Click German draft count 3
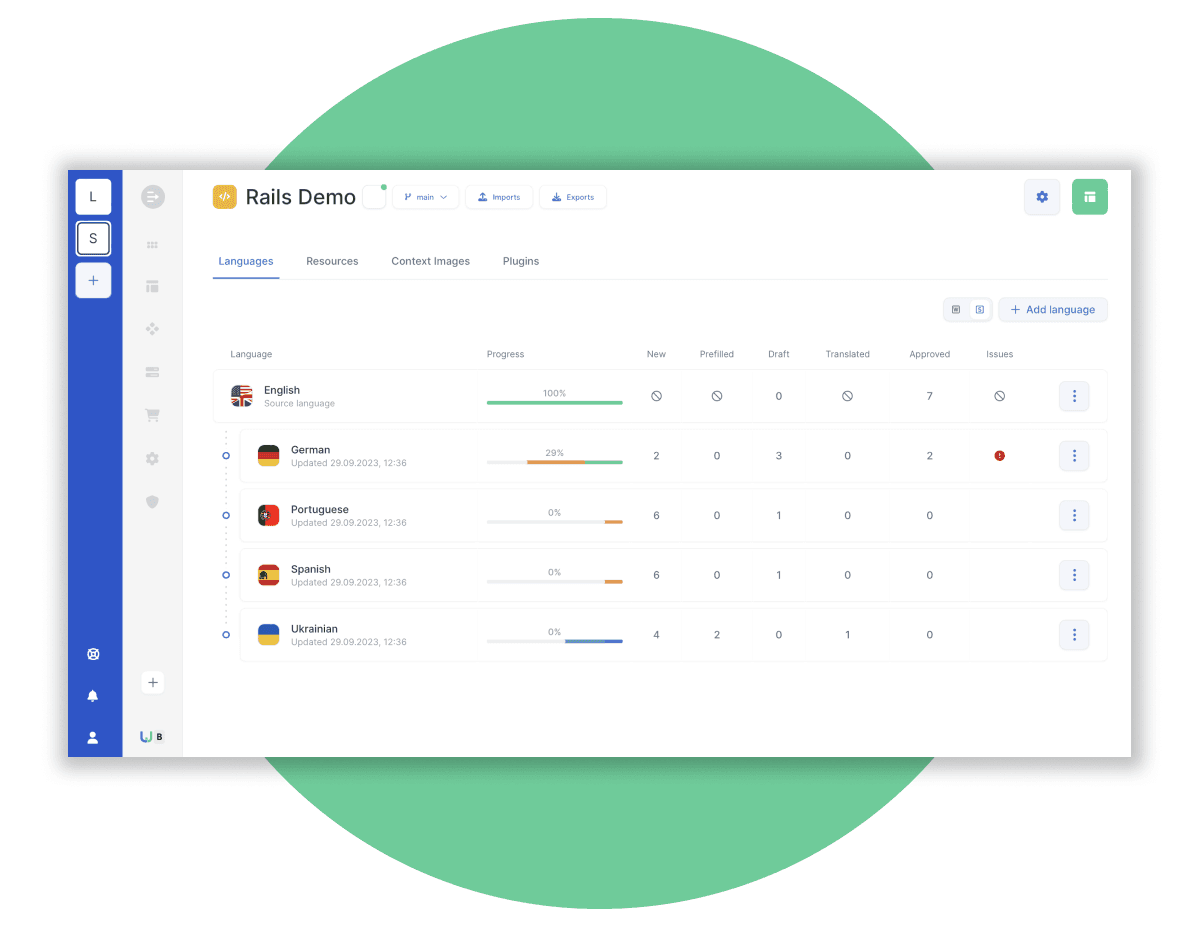Screen dimensions: 1200x928 pyautogui.click(x=779, y=456)
